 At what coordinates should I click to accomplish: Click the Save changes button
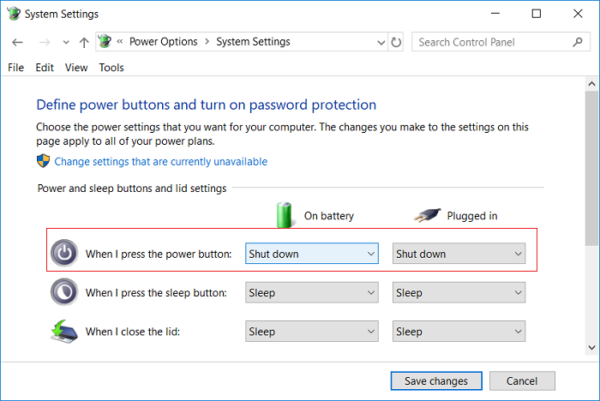tap(436, 381)
